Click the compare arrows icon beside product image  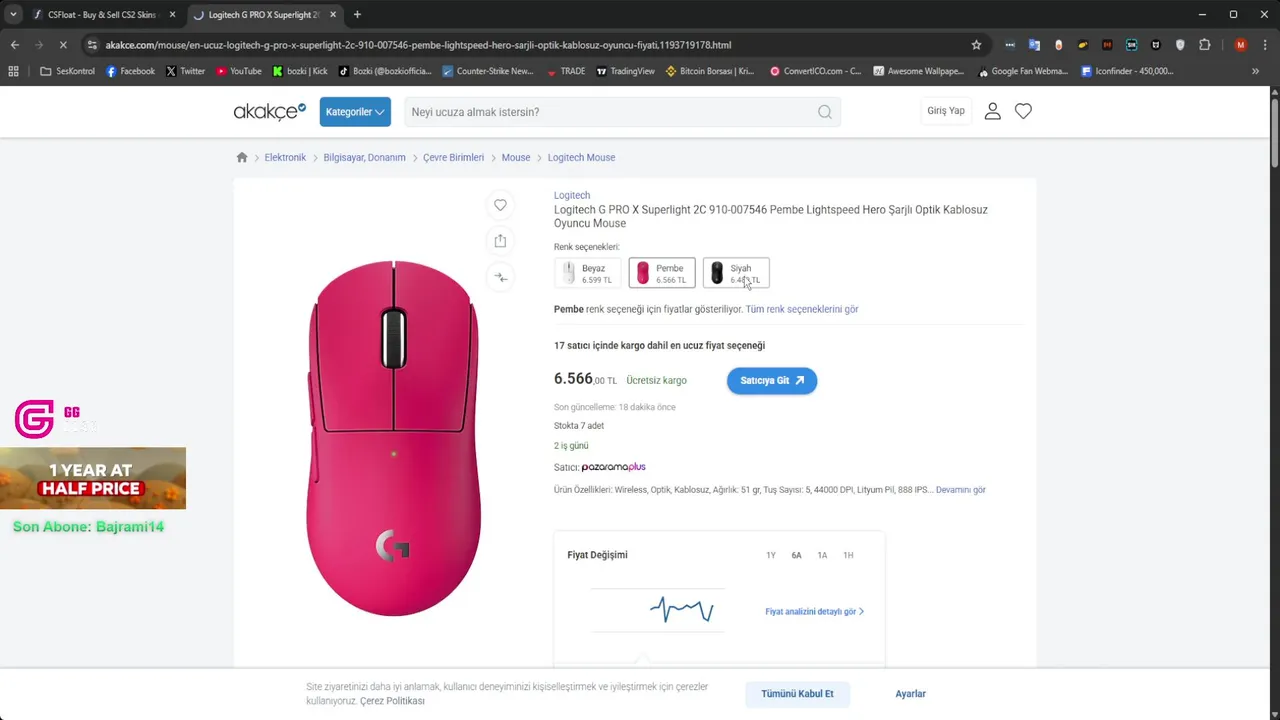pyautogui.click(x=500, y=277)
